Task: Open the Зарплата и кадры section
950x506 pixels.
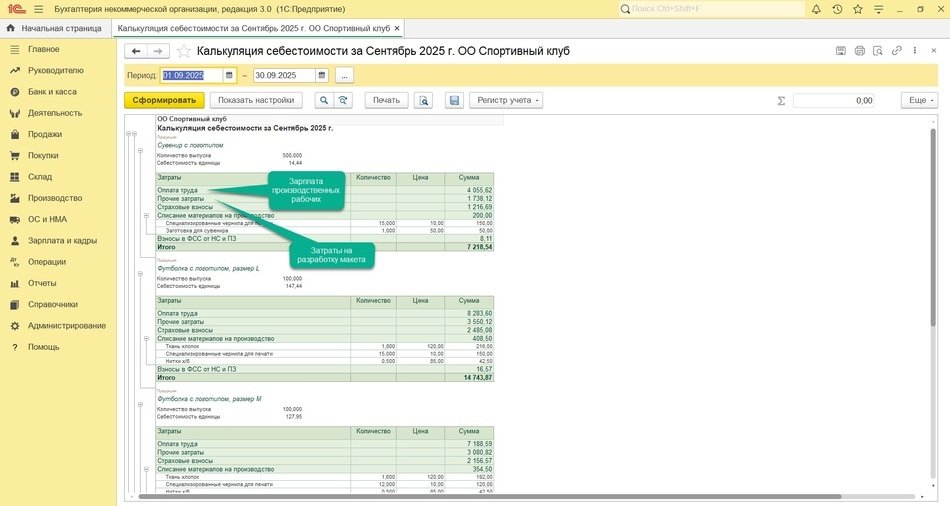Action: [62, 241]
